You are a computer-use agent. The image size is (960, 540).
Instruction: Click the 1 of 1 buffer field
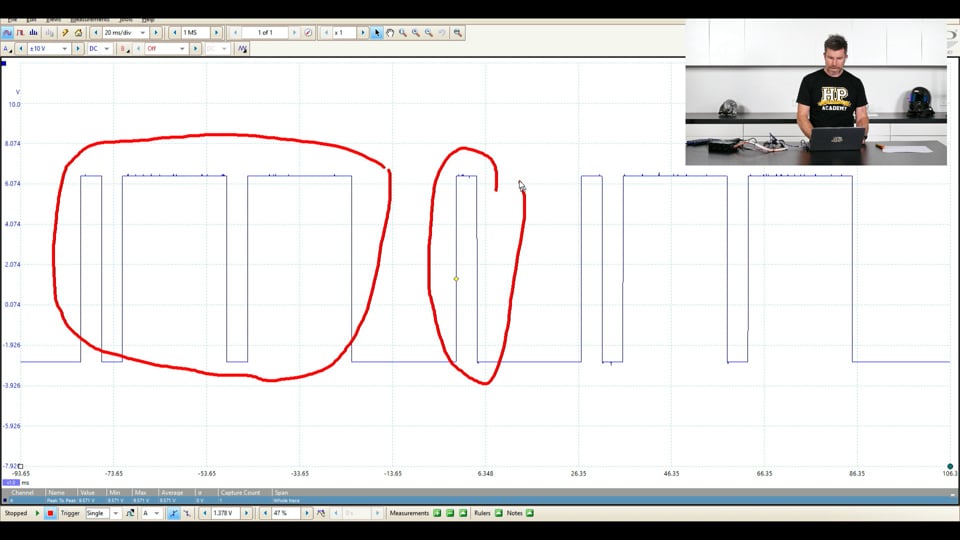tap(265, 32)
